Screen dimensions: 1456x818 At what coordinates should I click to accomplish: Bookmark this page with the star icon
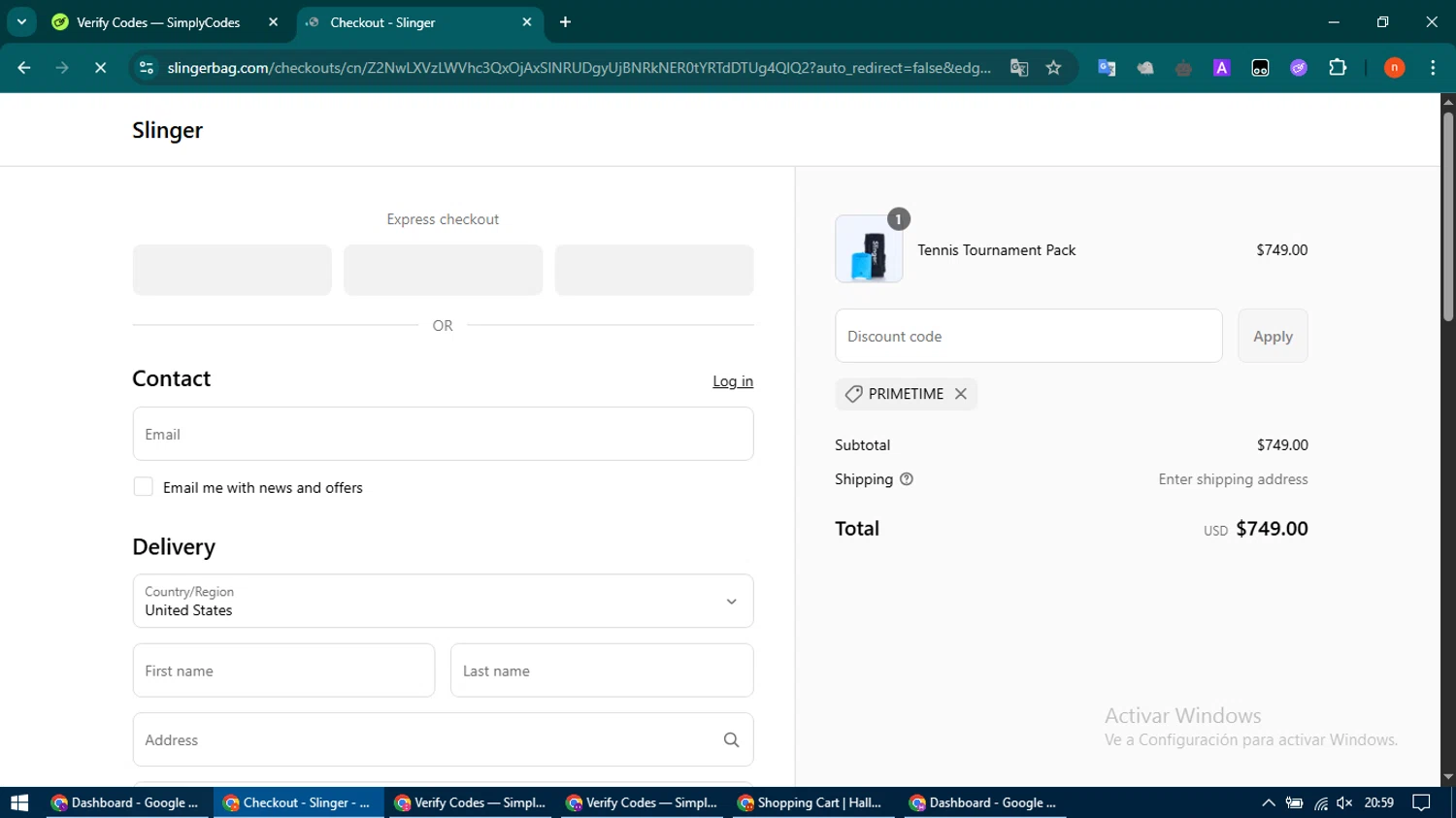coord(1054,68)
